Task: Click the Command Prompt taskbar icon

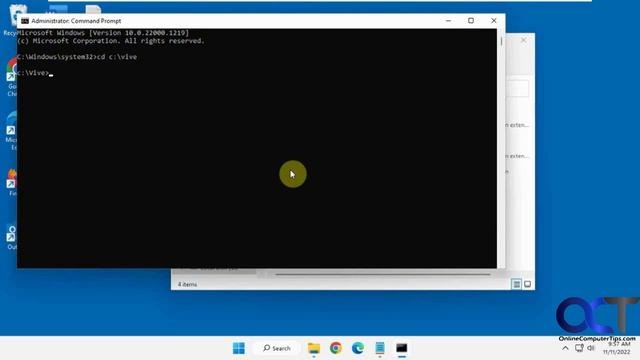Action: [402, 348]
